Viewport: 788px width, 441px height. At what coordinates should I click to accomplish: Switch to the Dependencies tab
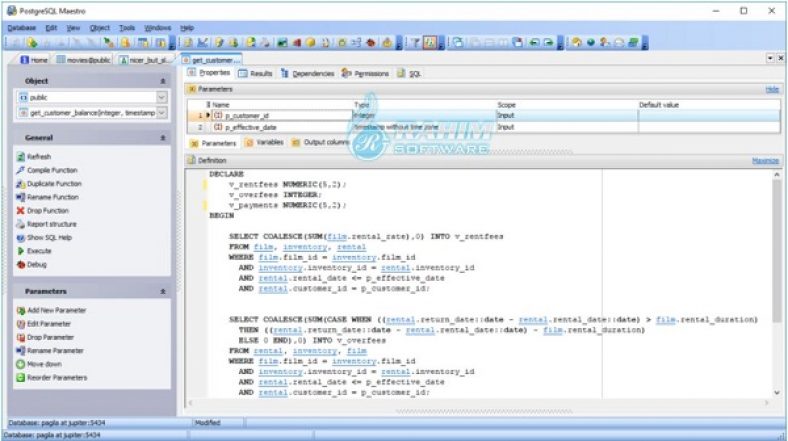[307, 73]
